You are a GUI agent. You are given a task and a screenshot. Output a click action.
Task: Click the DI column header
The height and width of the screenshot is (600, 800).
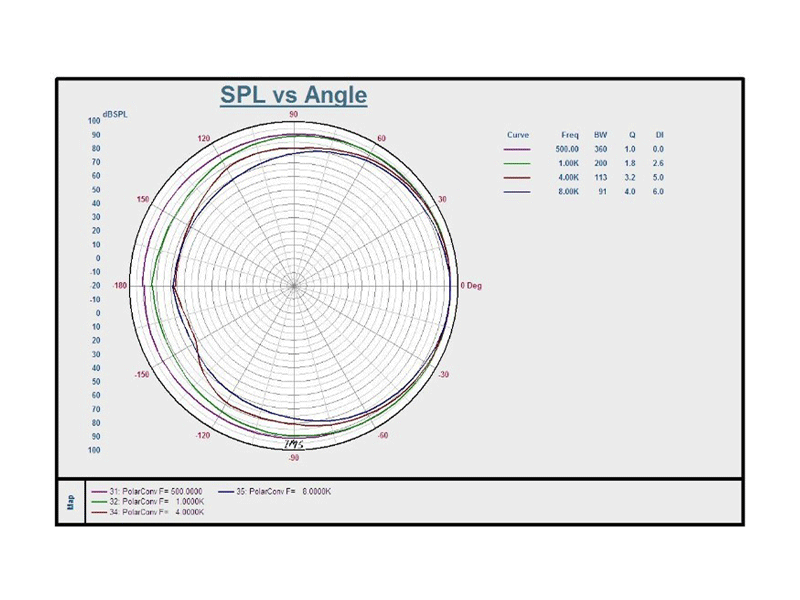pos(659,134)
